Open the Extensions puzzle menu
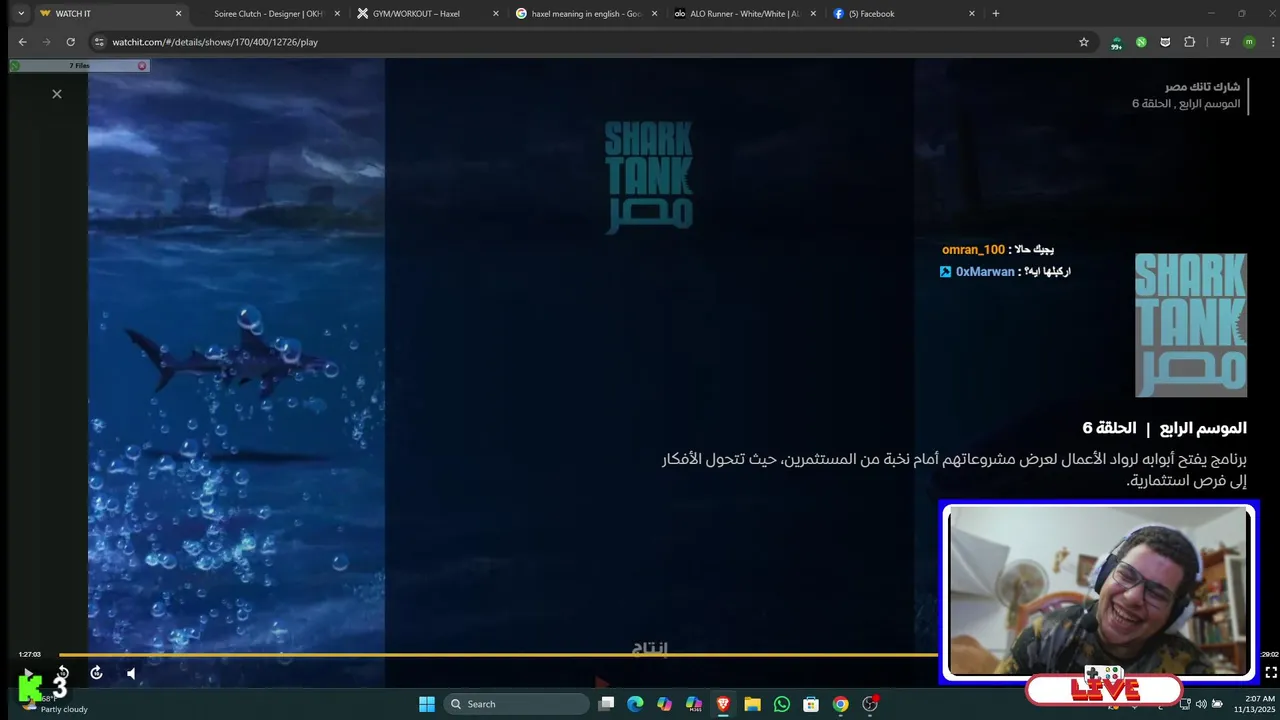 1189,42
